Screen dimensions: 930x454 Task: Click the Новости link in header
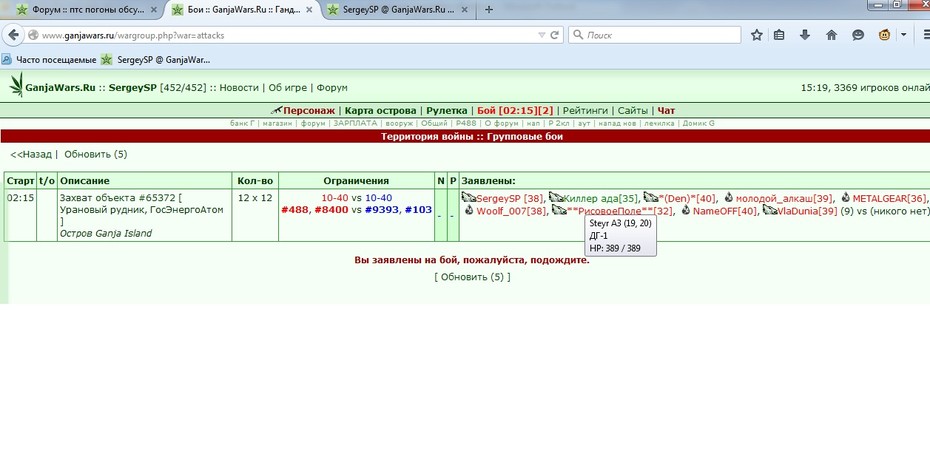(239, 88)
